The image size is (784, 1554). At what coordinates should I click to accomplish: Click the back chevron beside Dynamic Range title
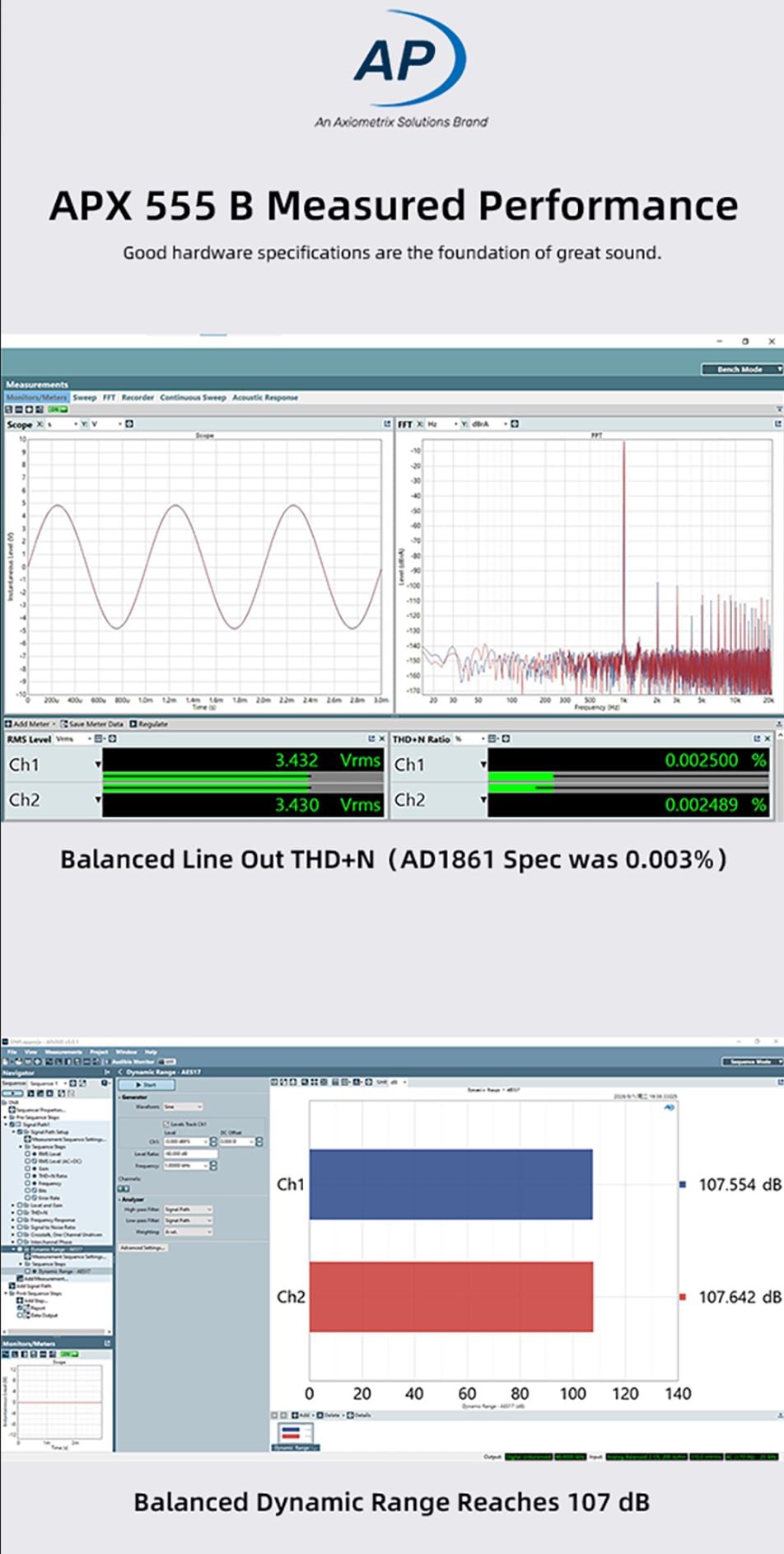[x=120, y=1072]
